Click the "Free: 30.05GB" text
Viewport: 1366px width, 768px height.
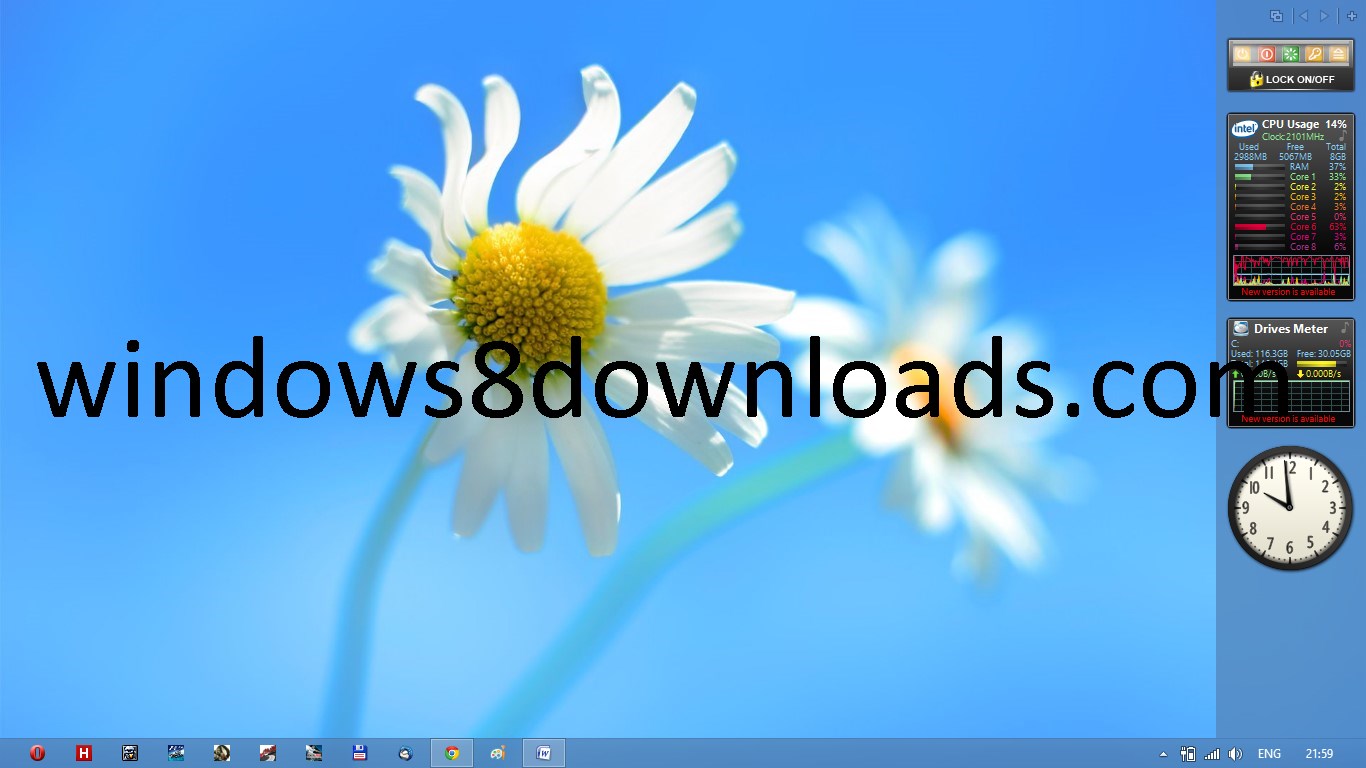click(x=1324, y=354)
